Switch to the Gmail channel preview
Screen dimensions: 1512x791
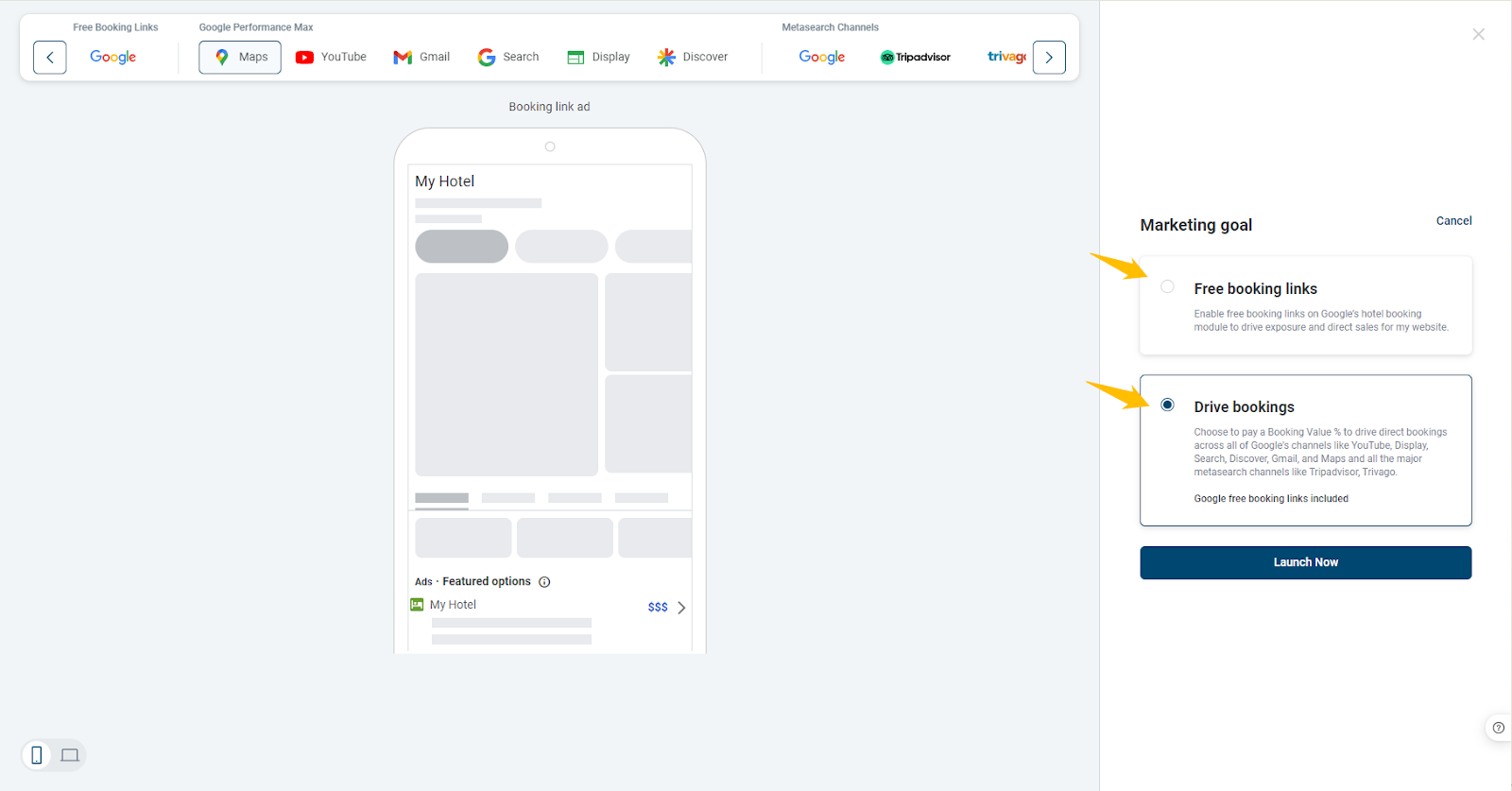click(x=421, y=58)
